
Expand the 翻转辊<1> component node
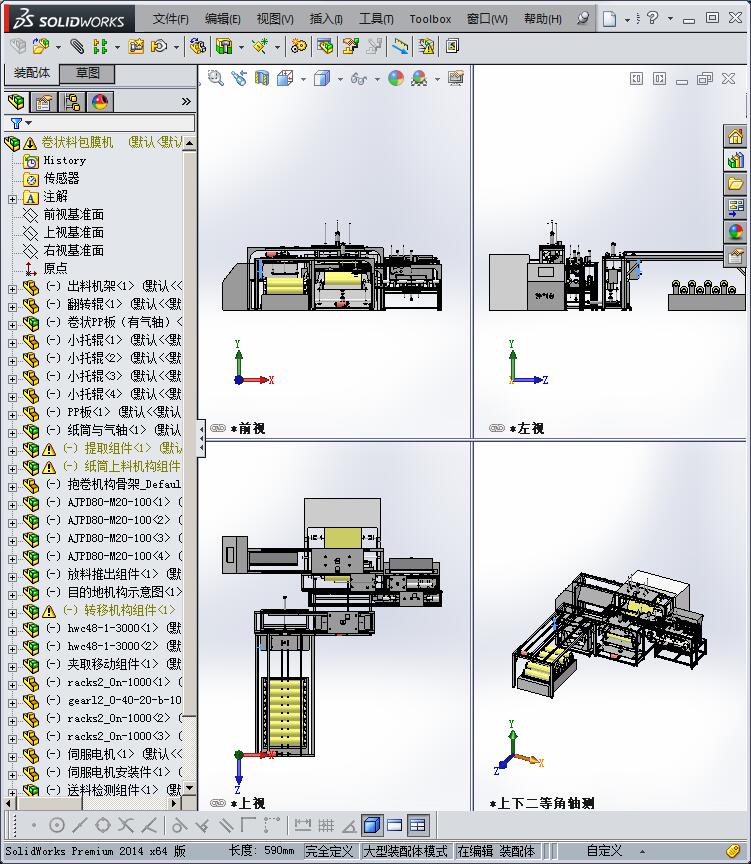click(12, 307)
